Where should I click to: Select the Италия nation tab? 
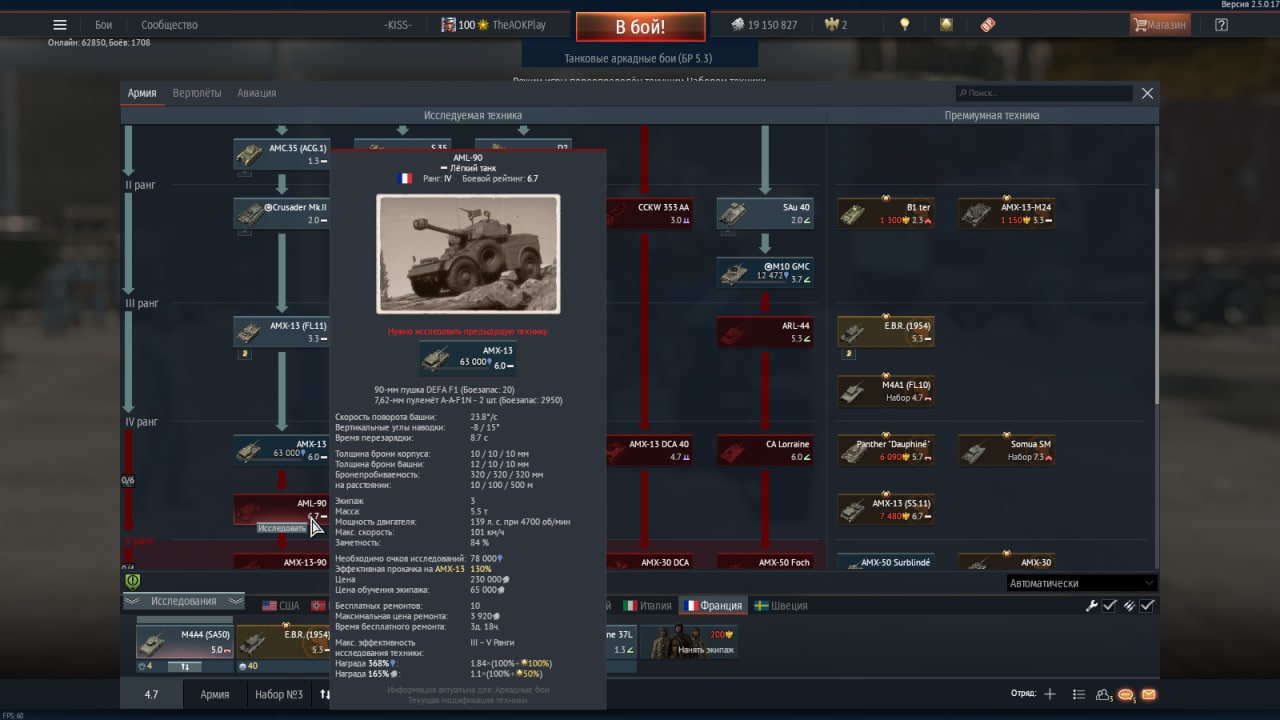coord(647,606)
